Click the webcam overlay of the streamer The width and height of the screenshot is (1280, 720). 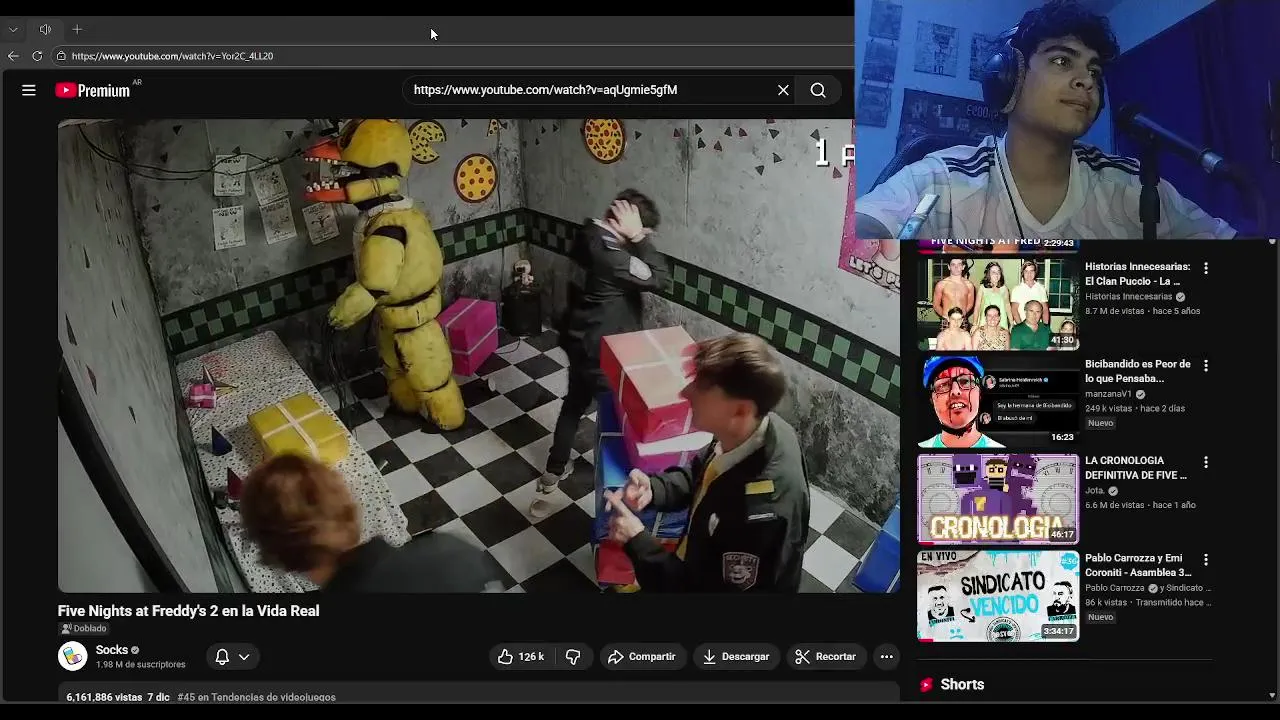(1067, 119)
